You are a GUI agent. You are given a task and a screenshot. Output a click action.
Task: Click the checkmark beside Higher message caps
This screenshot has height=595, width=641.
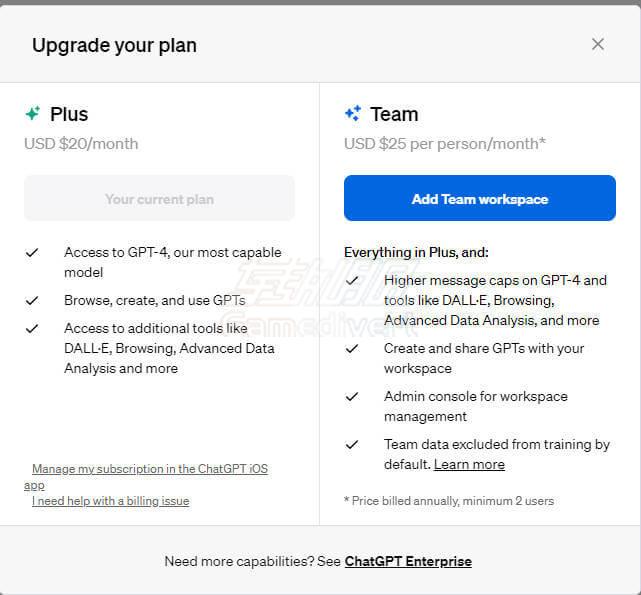[352, 281]
